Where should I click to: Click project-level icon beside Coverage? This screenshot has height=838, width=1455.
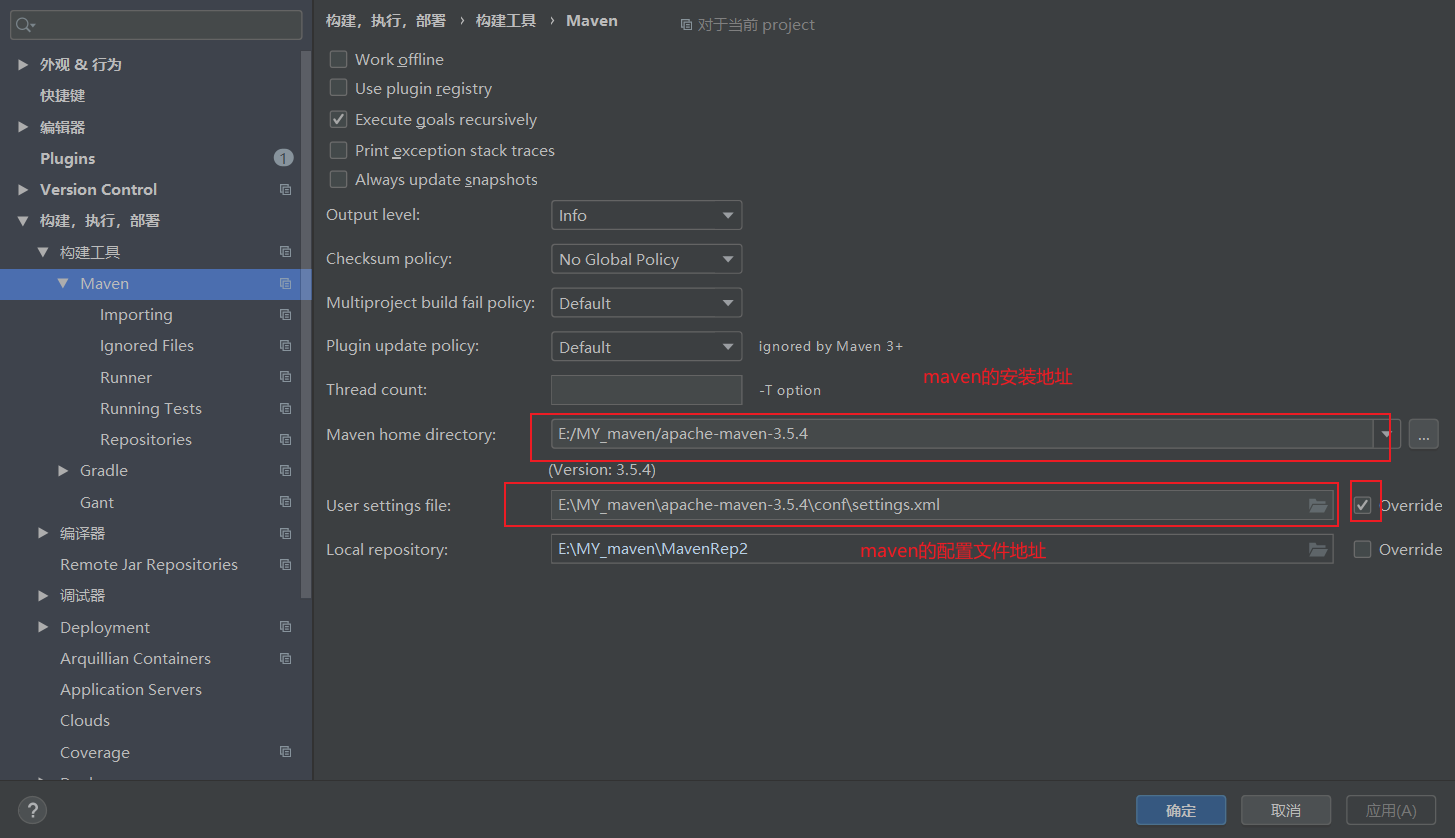(285, 752)
